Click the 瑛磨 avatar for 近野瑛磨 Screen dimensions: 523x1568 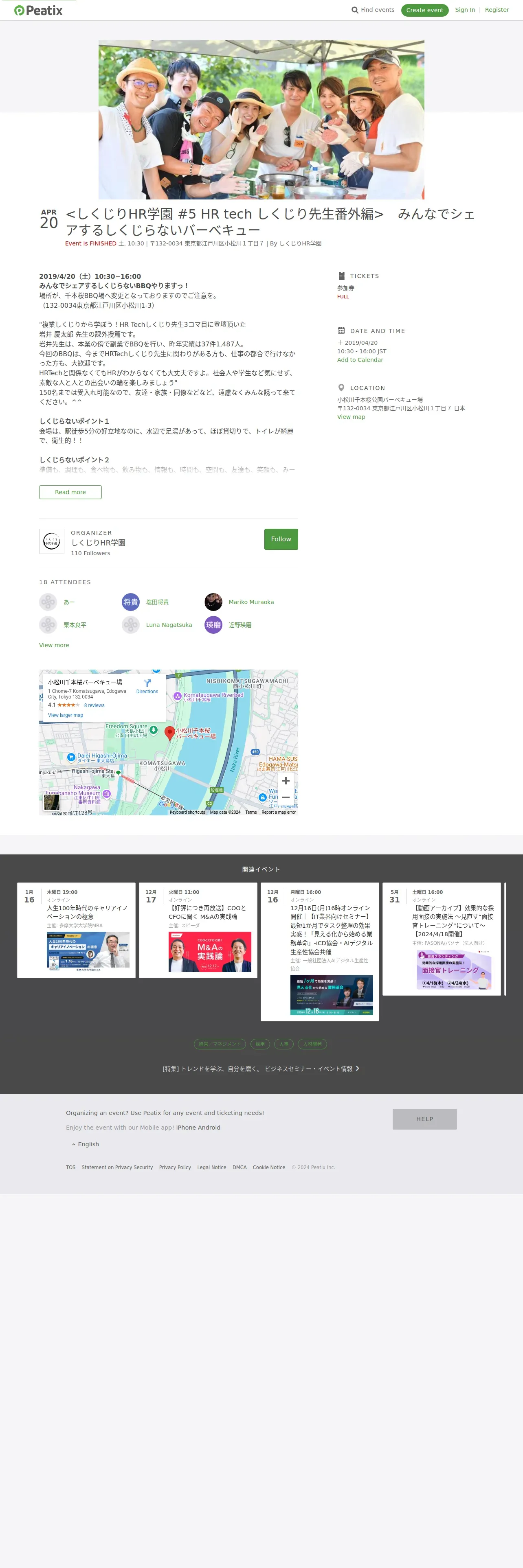click(214, 625)
